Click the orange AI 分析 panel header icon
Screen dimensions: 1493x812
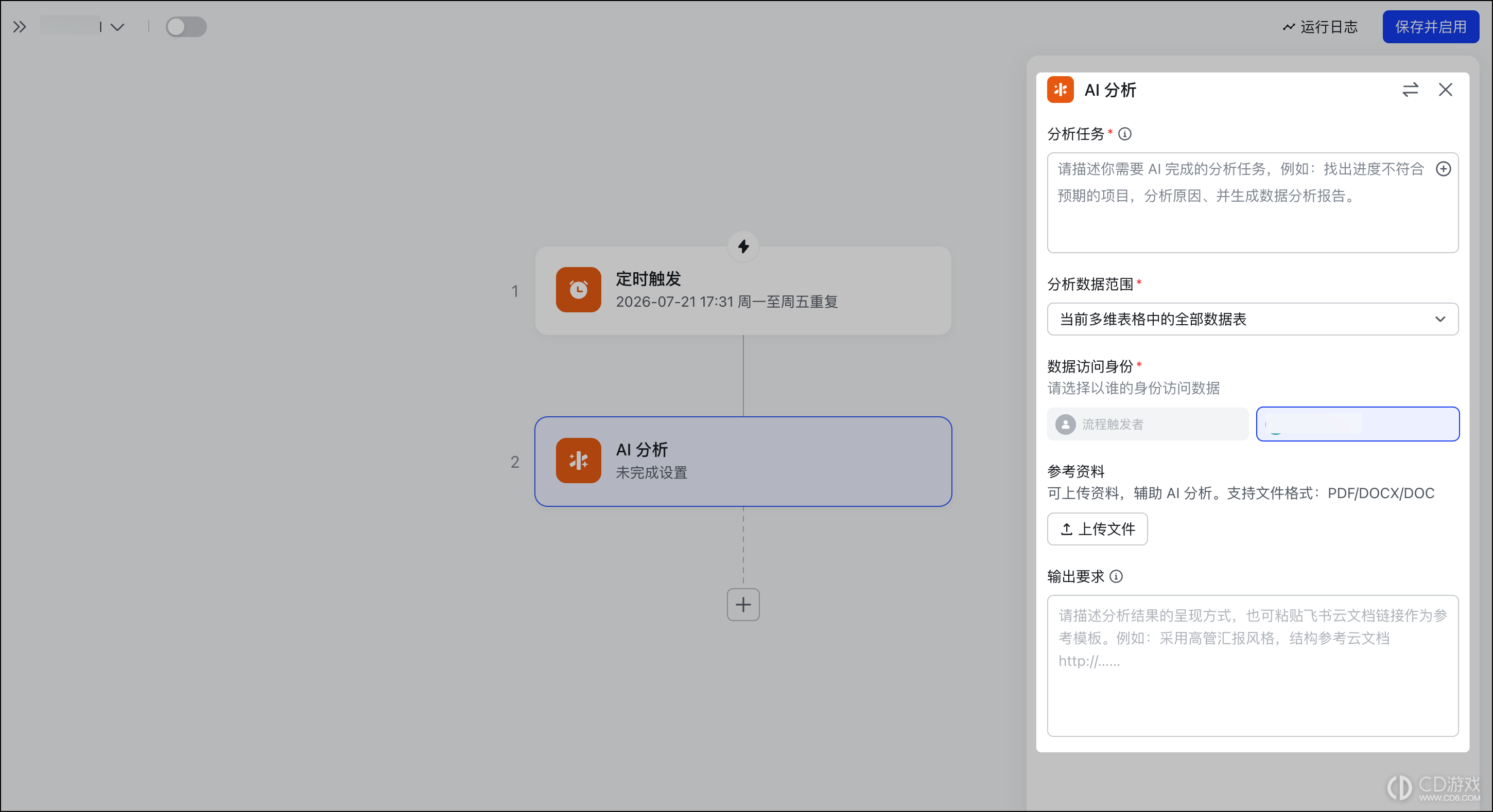coord(1060,89)
